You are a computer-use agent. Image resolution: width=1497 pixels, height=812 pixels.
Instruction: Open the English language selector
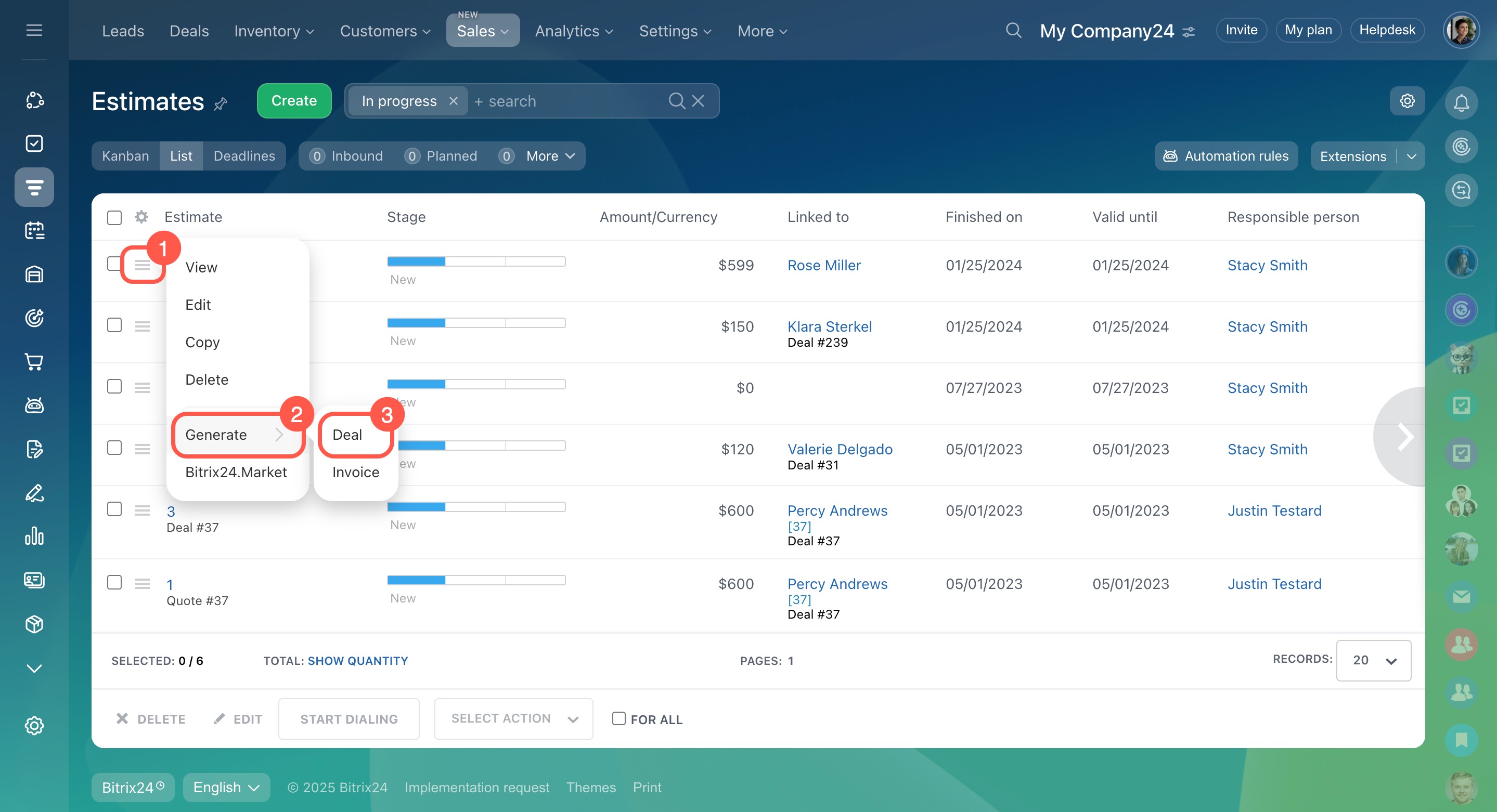coord(226,787)
